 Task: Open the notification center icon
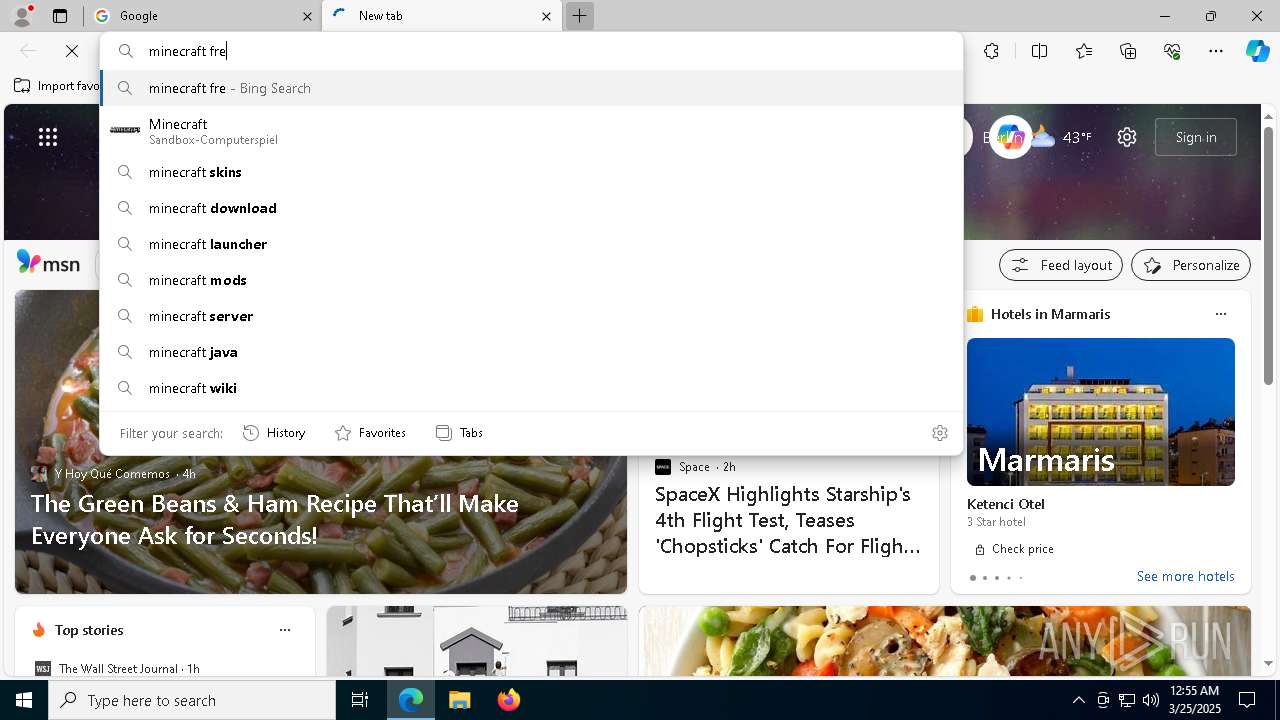(x=1247, y=700)
